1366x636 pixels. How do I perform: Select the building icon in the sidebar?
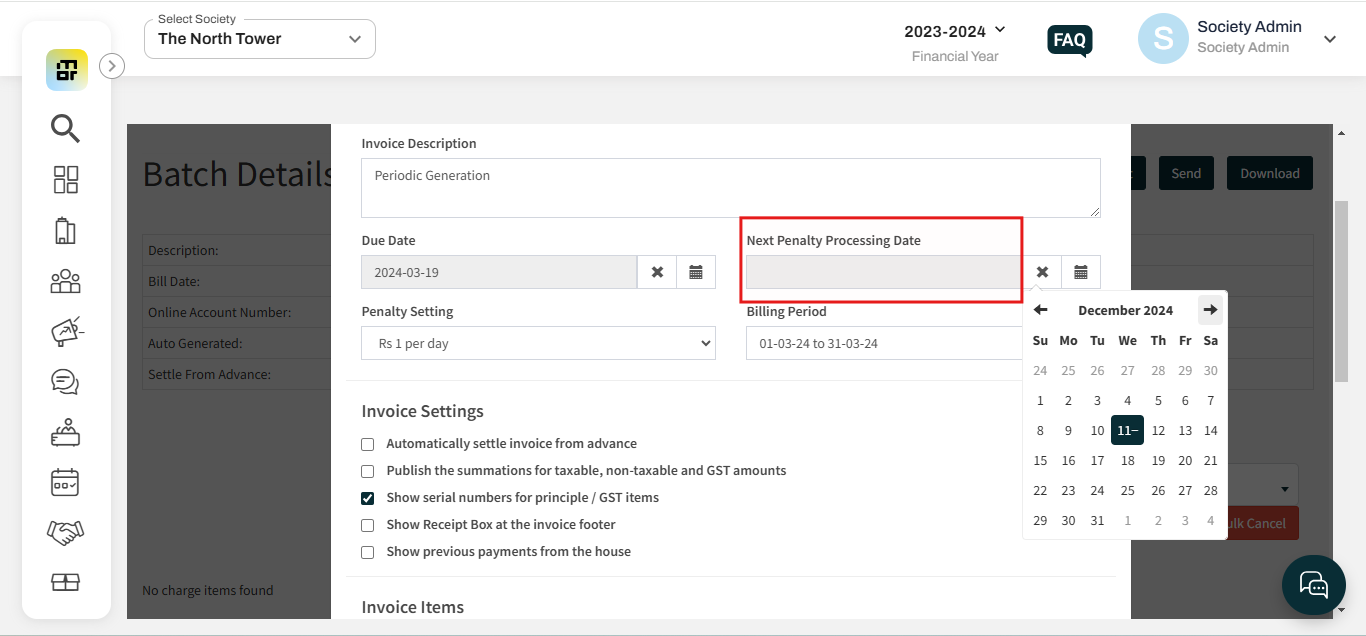coord(65,230)
